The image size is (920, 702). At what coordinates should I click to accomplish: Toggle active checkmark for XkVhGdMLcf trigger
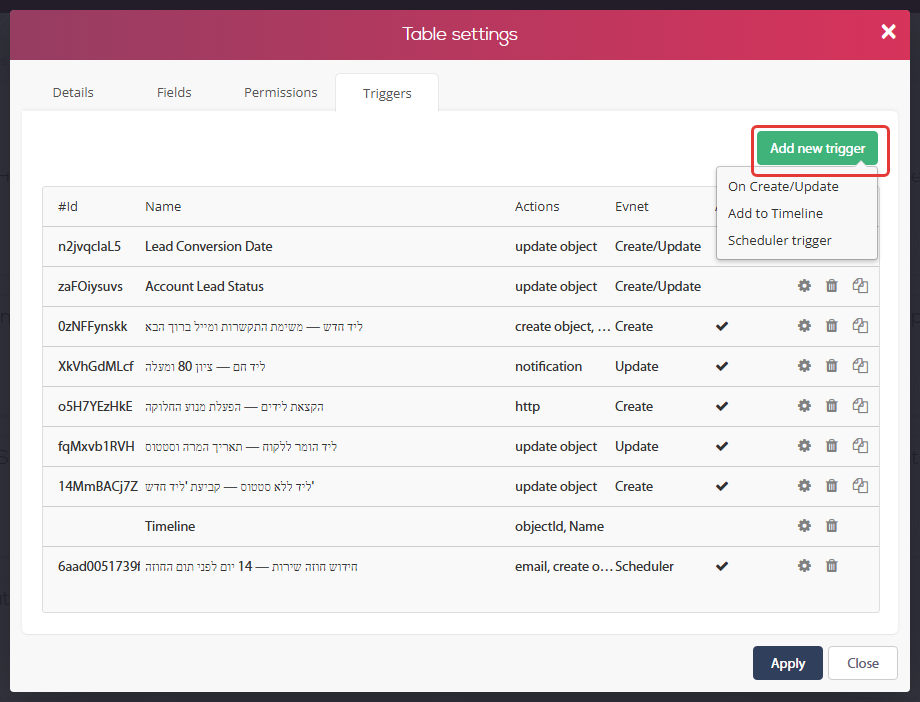click(722, 366)
